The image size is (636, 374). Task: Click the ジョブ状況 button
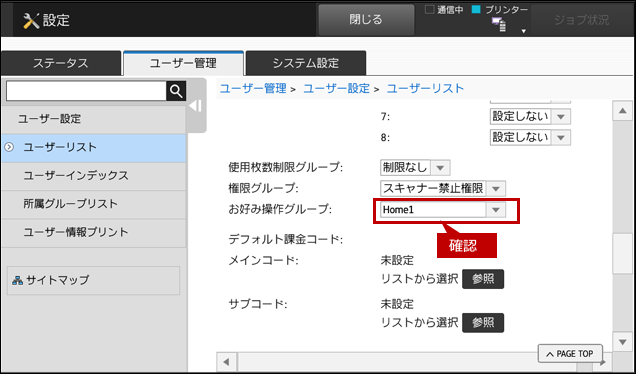581,20
